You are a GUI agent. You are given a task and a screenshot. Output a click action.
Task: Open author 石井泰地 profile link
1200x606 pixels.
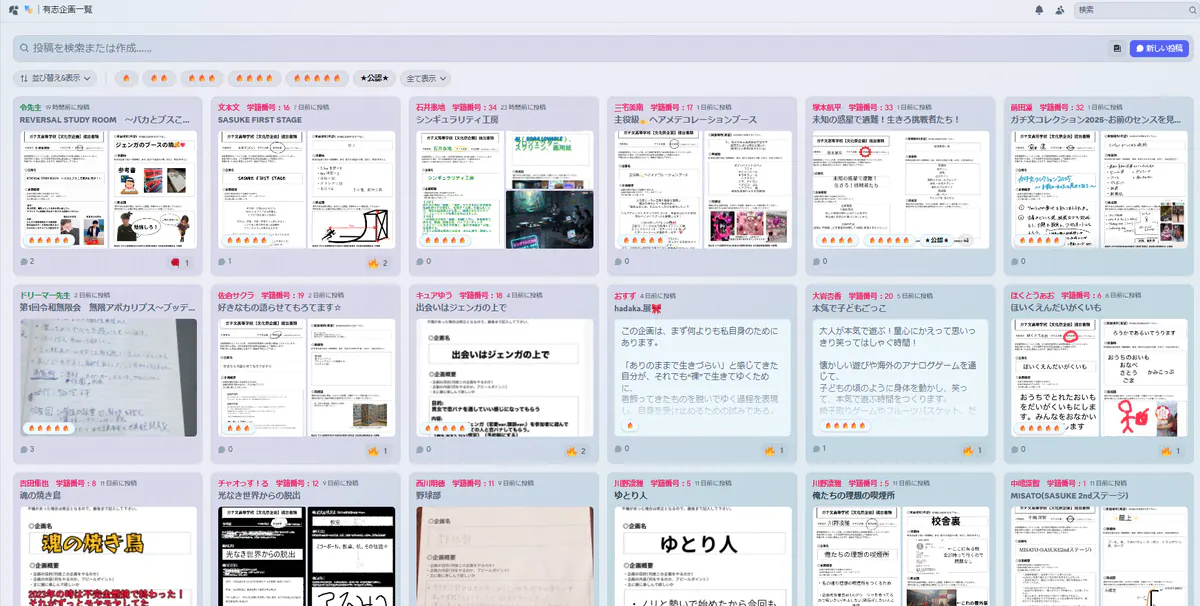click(x=430, y=106)
